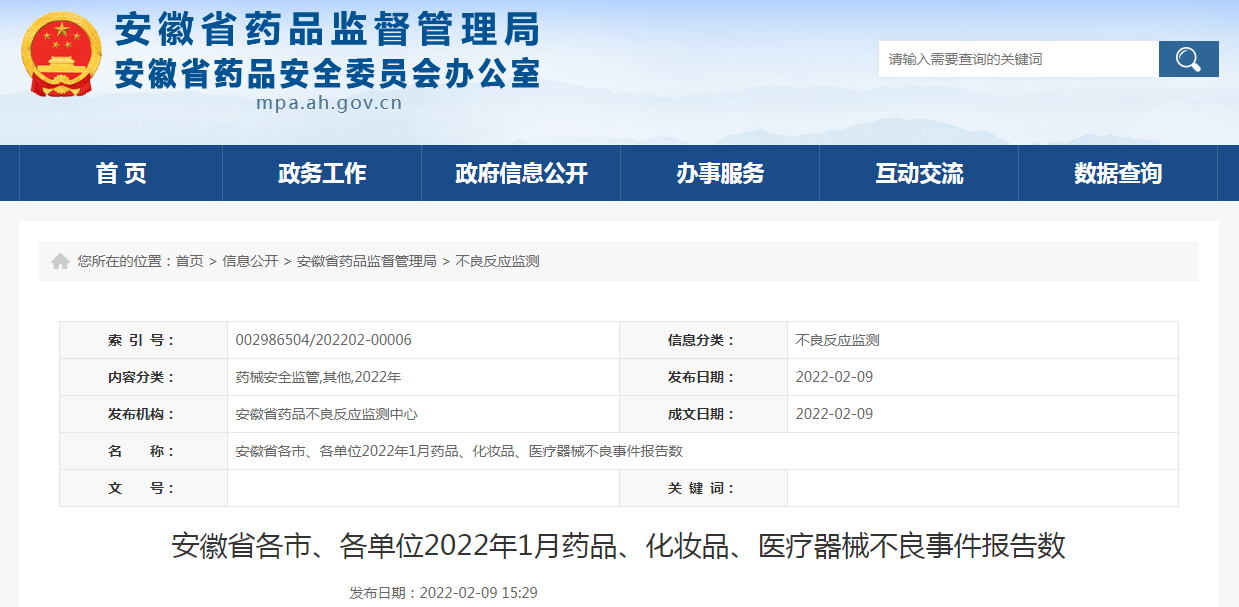Open the 办事服务 navigation menu
1239x607 pixels.
720,172
